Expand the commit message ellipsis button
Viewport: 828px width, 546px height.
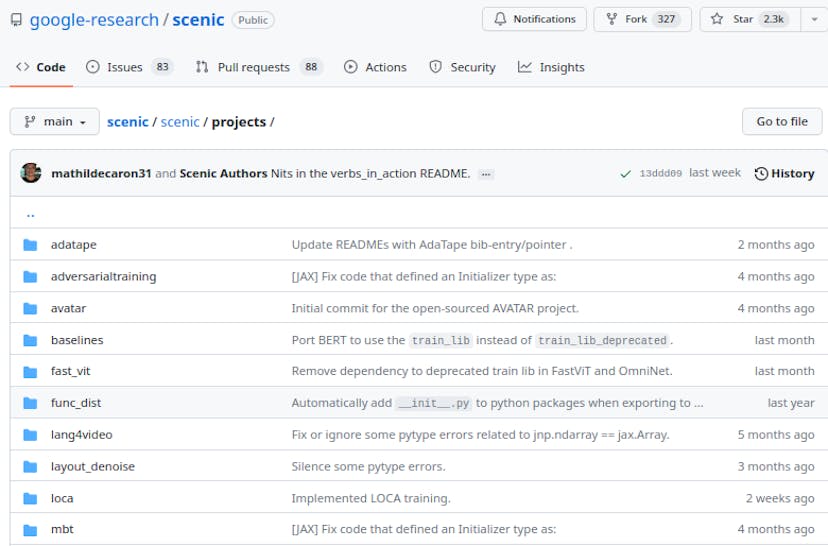[x=486, y=174]
